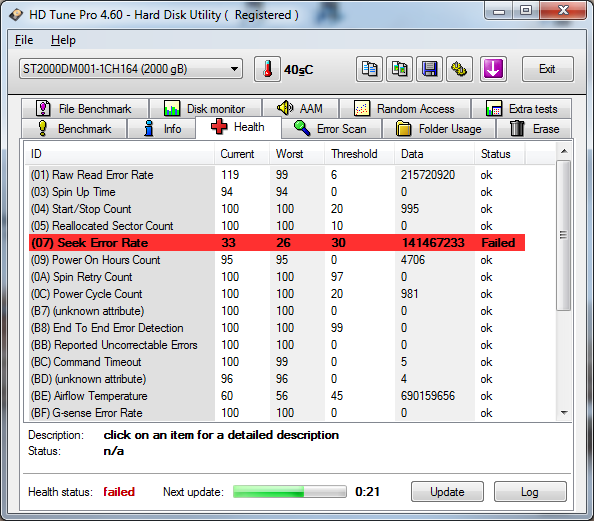Select the (05) Reallocated Sector Count row

point(277,226)
